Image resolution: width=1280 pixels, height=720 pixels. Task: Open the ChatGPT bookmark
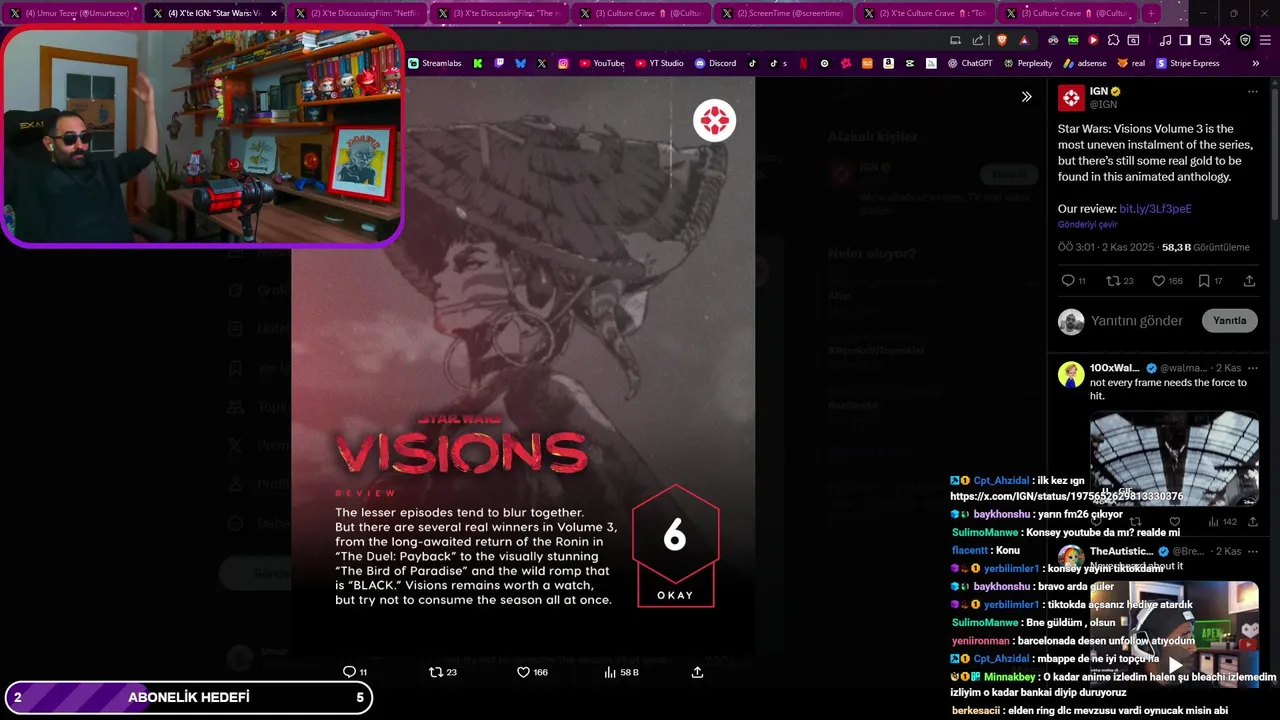[x=969, y=63]
